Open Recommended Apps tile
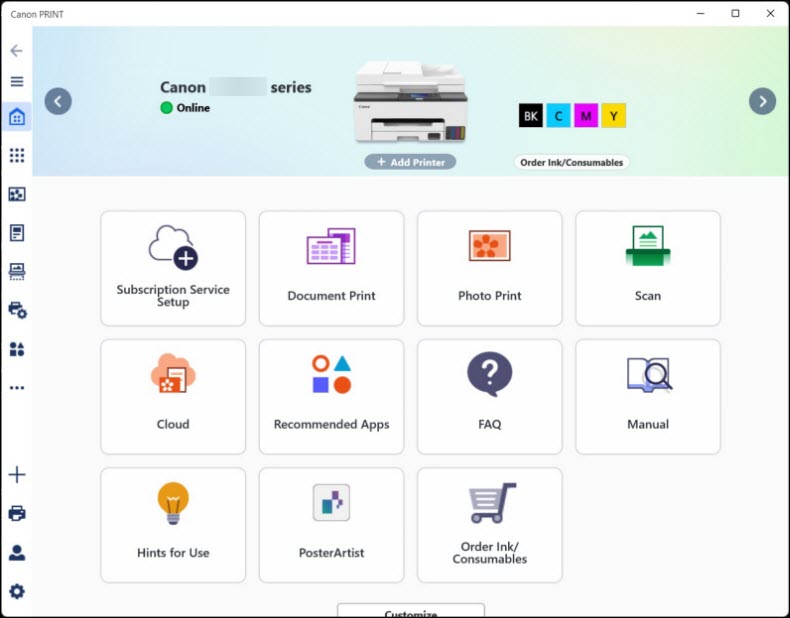The height and width of the screenshot is (618, 790). click(x=331, y=396)
